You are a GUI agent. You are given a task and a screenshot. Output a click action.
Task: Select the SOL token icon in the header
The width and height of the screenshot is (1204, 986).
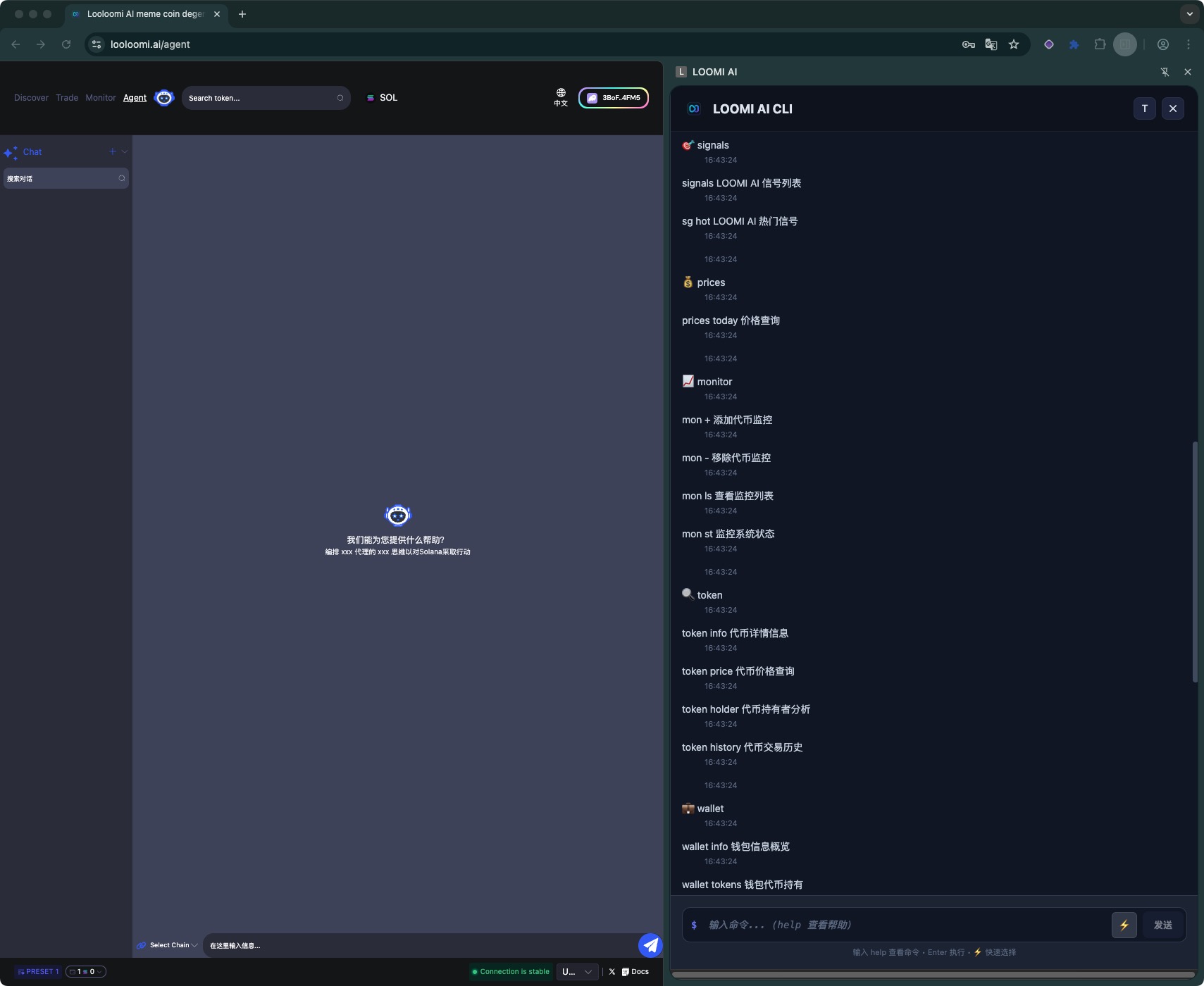pyautogui.click(x=371, y=98)
